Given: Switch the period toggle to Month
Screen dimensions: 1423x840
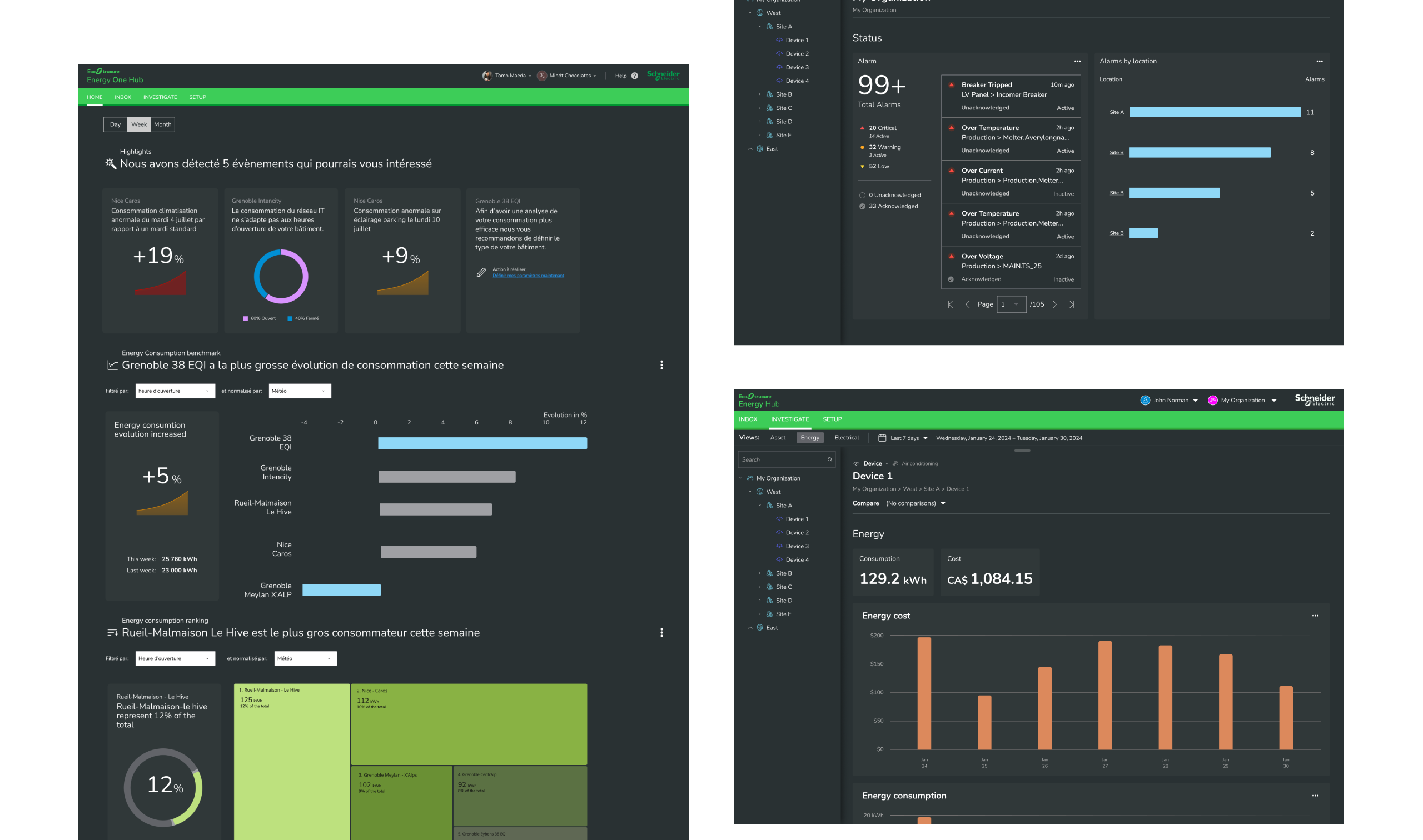Looking at the screenshot, I should tap(162, 124).
